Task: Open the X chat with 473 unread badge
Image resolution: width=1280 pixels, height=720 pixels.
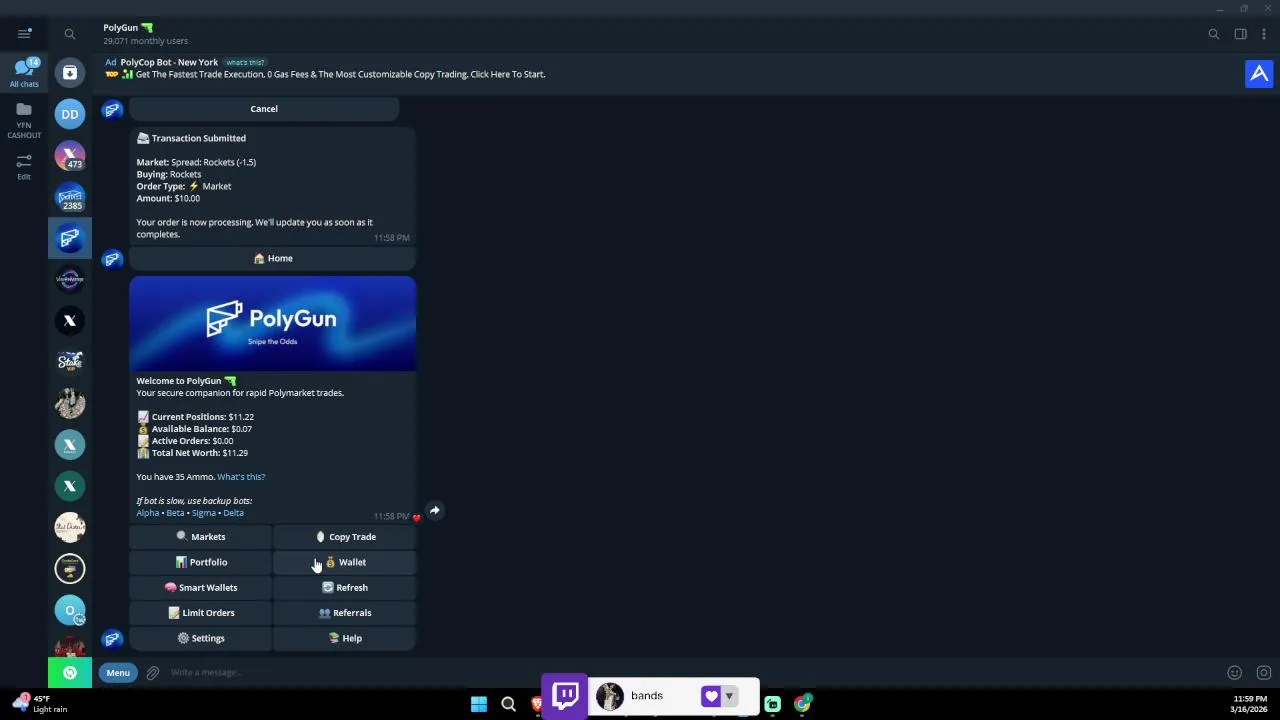Action: pyautogui.click(x=70, y=156)
